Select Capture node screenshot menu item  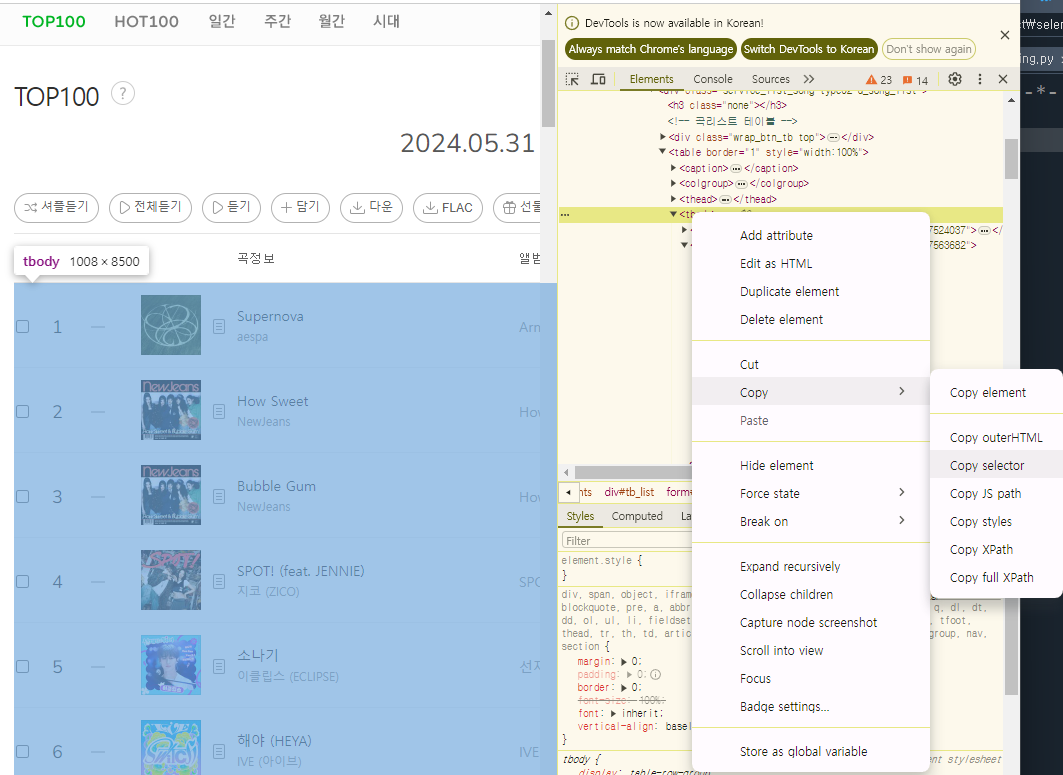click(x=808, y=623)
